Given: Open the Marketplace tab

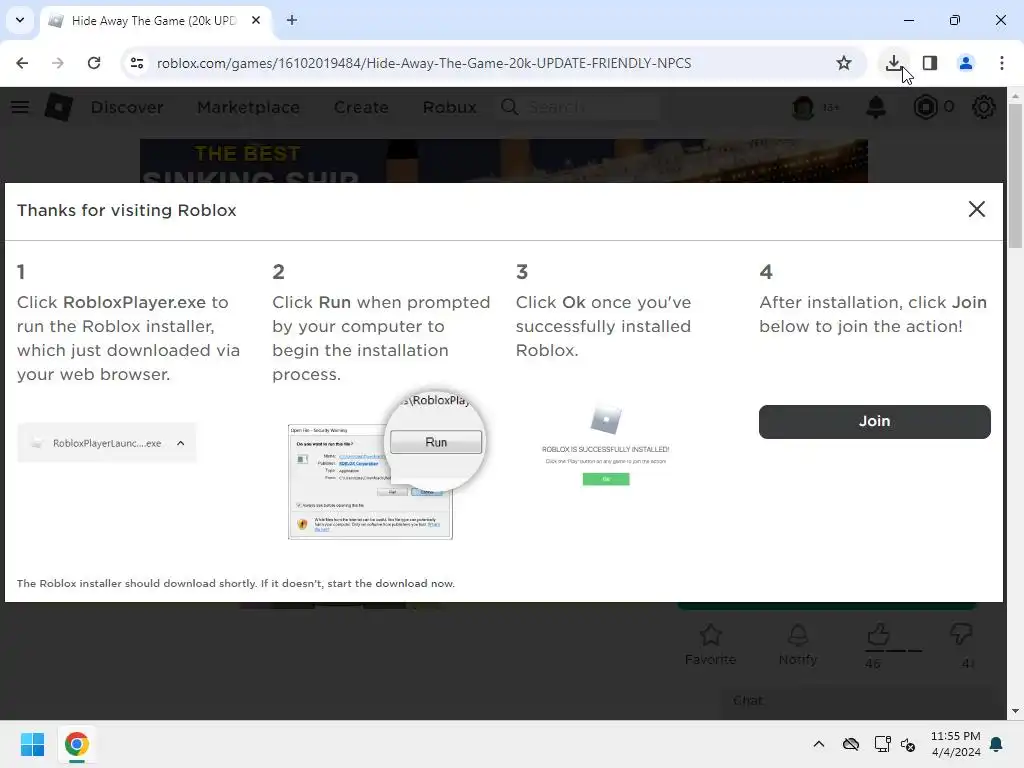Looking at the screenshot, I should click(x=248, y=107).
